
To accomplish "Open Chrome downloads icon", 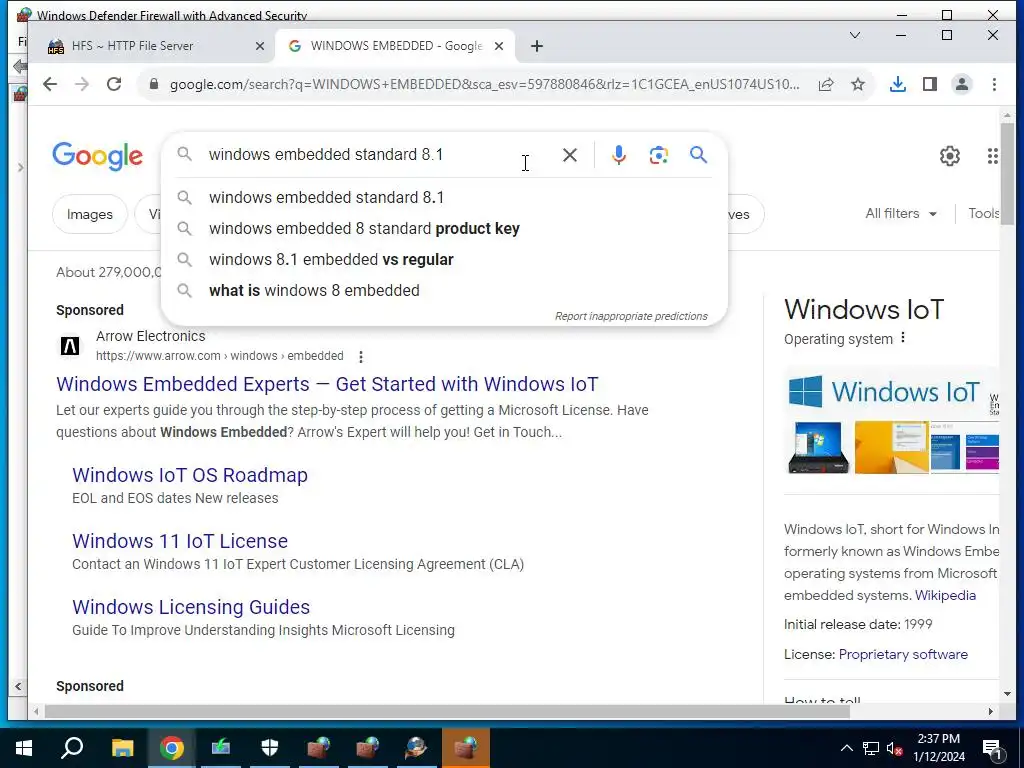I will tap(898, 84).
